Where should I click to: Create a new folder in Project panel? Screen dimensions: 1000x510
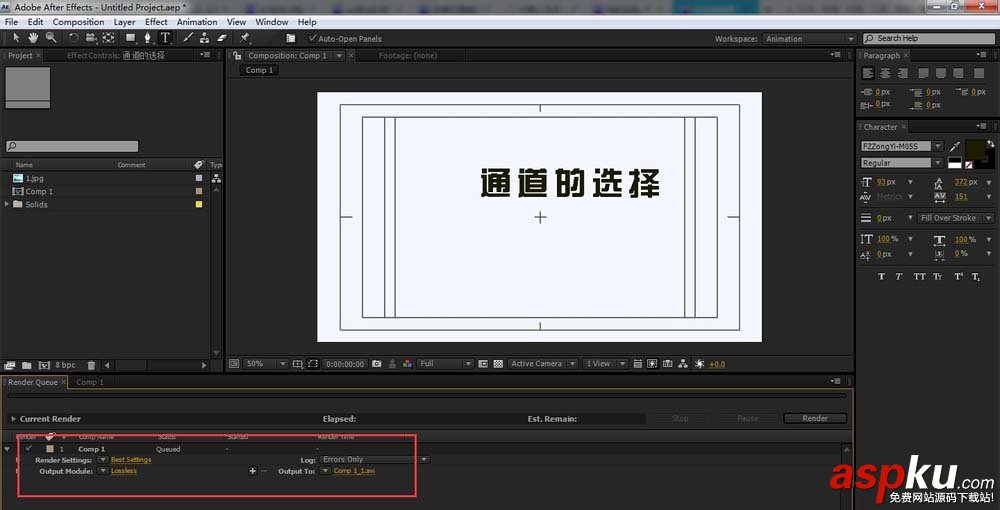coord(27,365)
